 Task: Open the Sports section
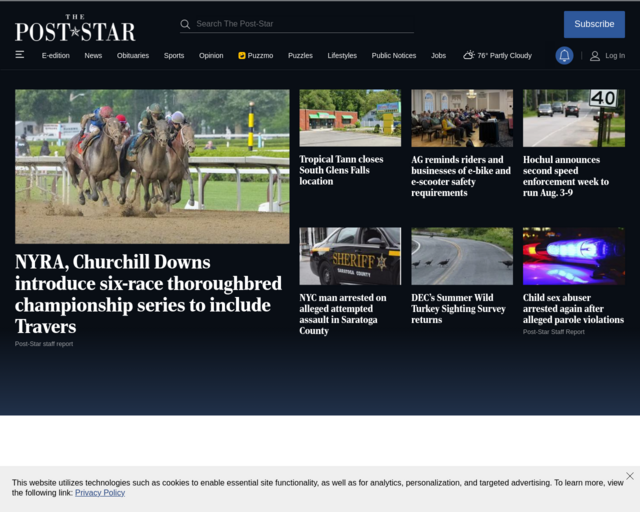pyautogui.click(x=174, y=56)
